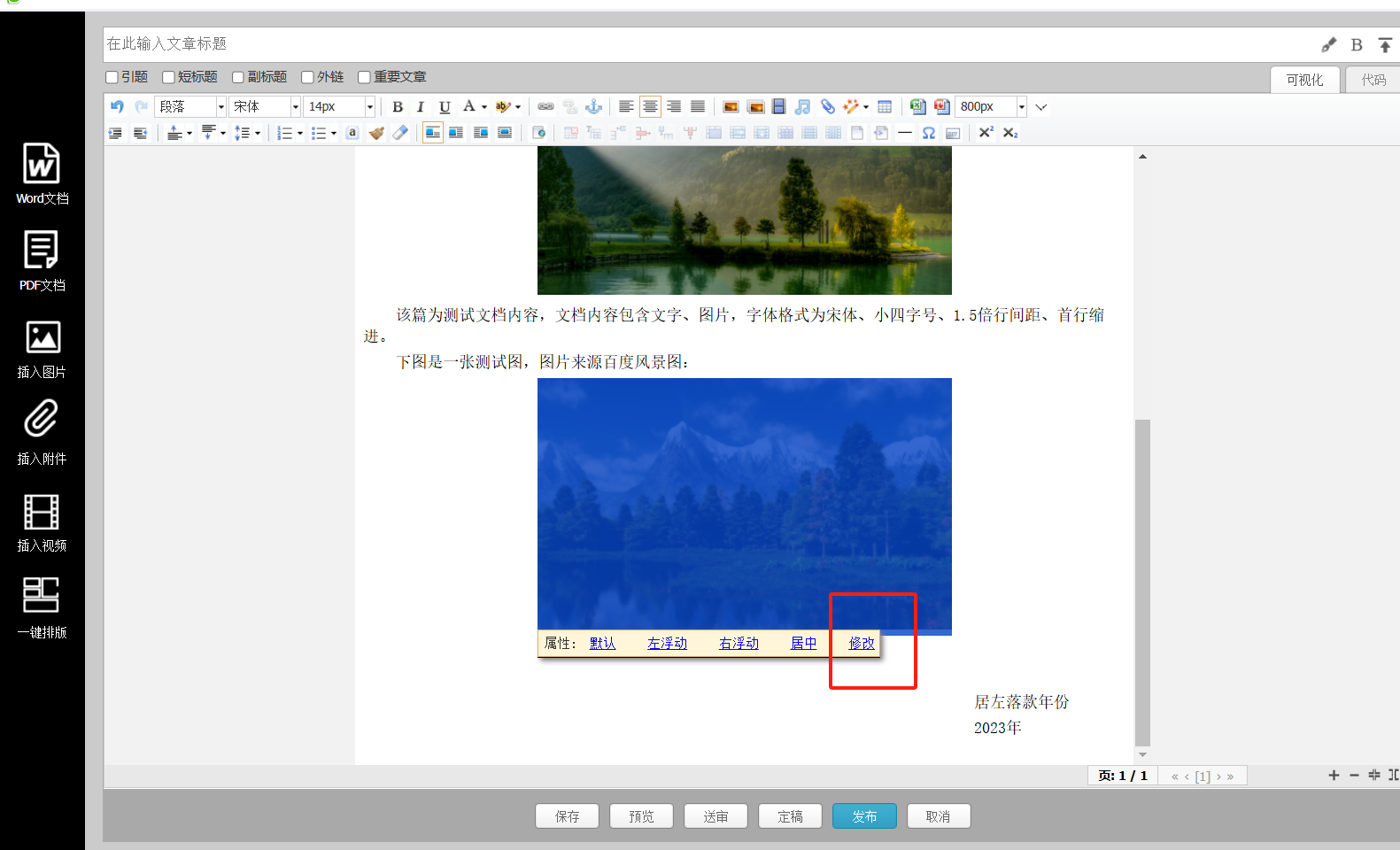Click the 修改 image property link
This screenshot has height=850, width=1400.
(x=862, y=644)
